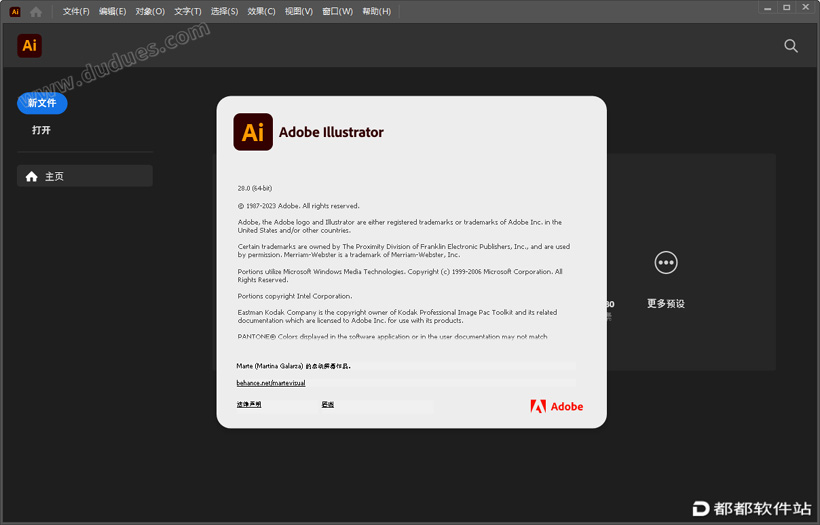Open the 对象(O) menu
This screenshot has height=525, width=820.
pos(150,12)
